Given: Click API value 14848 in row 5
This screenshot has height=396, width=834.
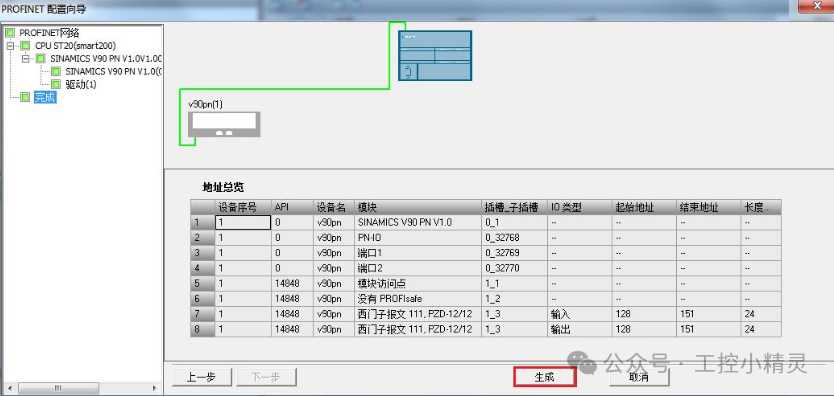Looking at the screenshot, I should (292, 283).
